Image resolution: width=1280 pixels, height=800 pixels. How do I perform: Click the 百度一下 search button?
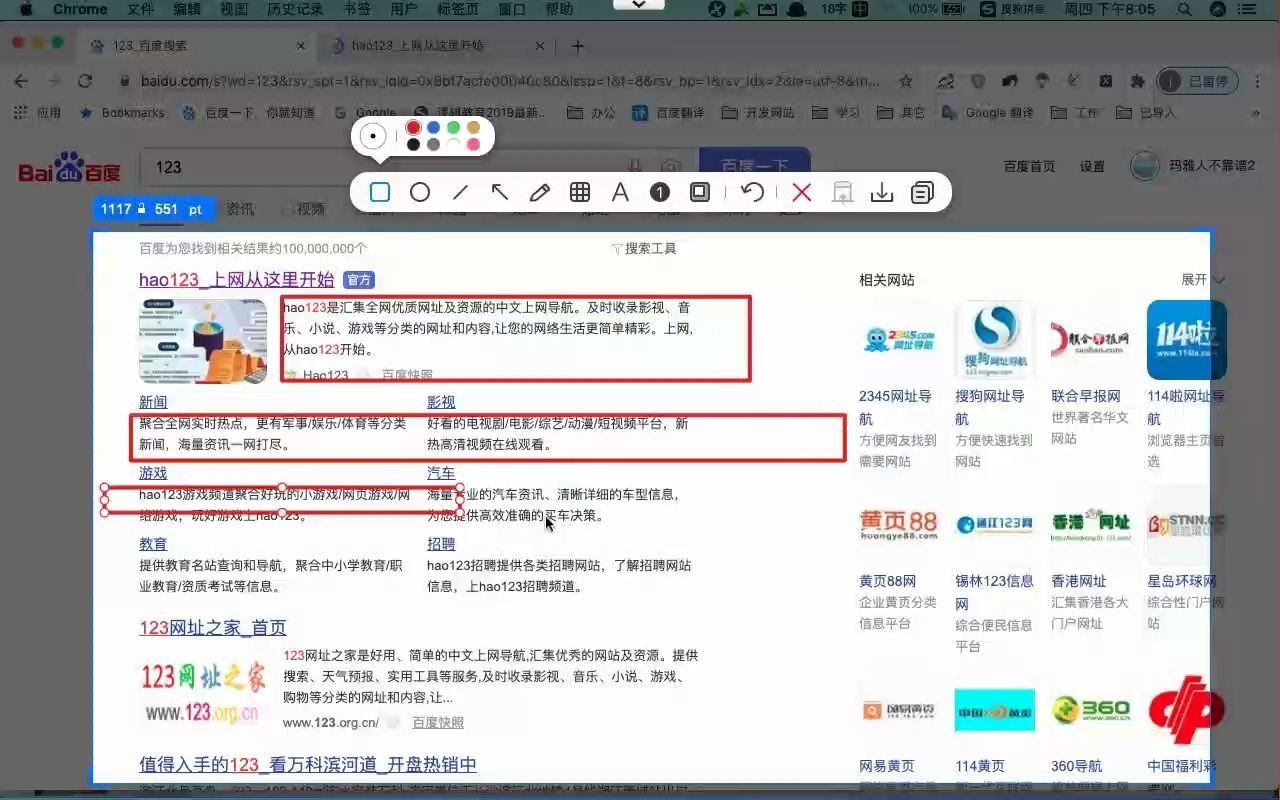point(754,167)
